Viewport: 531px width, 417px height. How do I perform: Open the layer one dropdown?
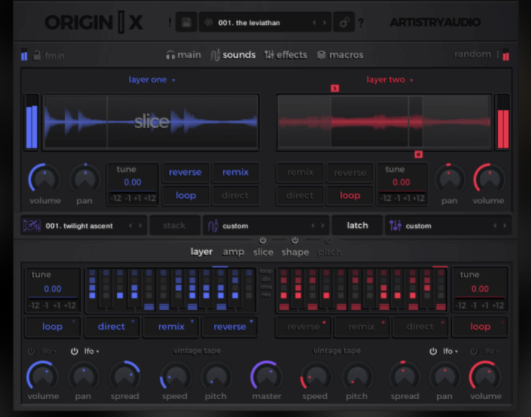[152, 80]
